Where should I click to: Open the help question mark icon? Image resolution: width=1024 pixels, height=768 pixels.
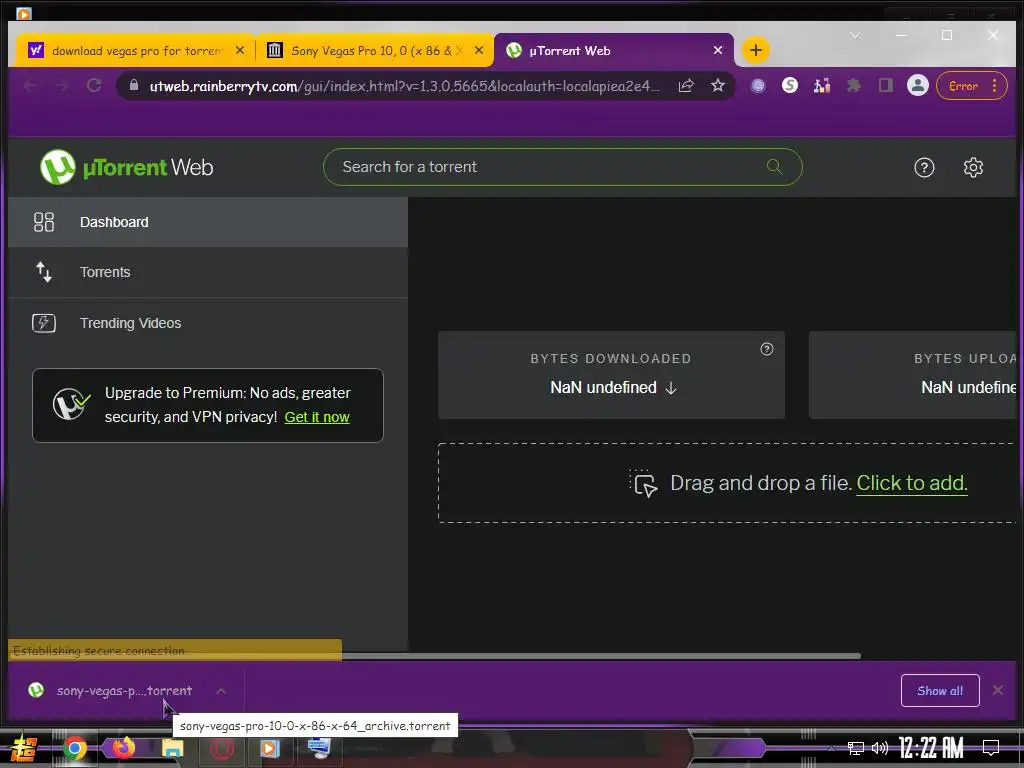pos(923,168)
